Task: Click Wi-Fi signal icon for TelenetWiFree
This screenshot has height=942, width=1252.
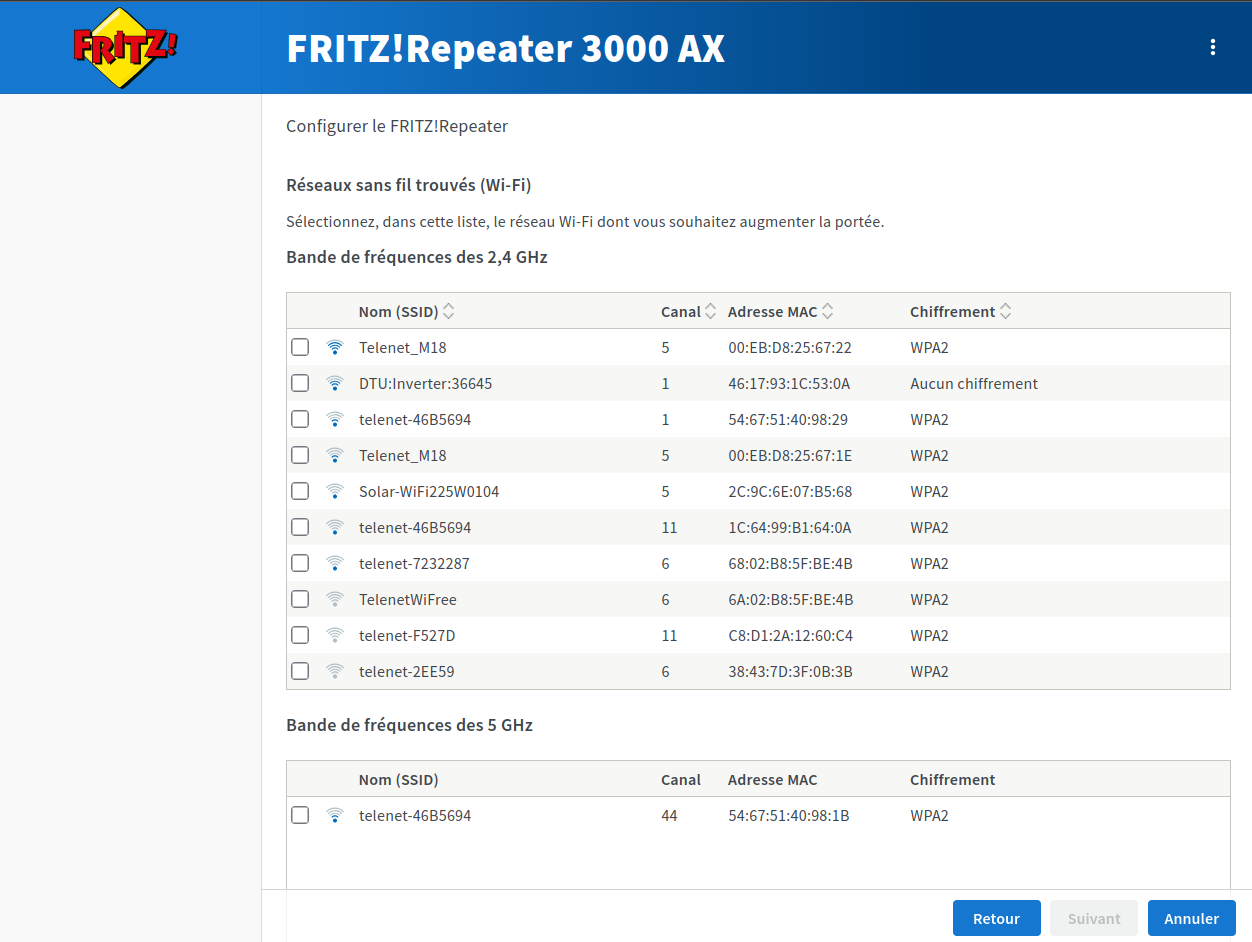Action: tap(335, 600)
